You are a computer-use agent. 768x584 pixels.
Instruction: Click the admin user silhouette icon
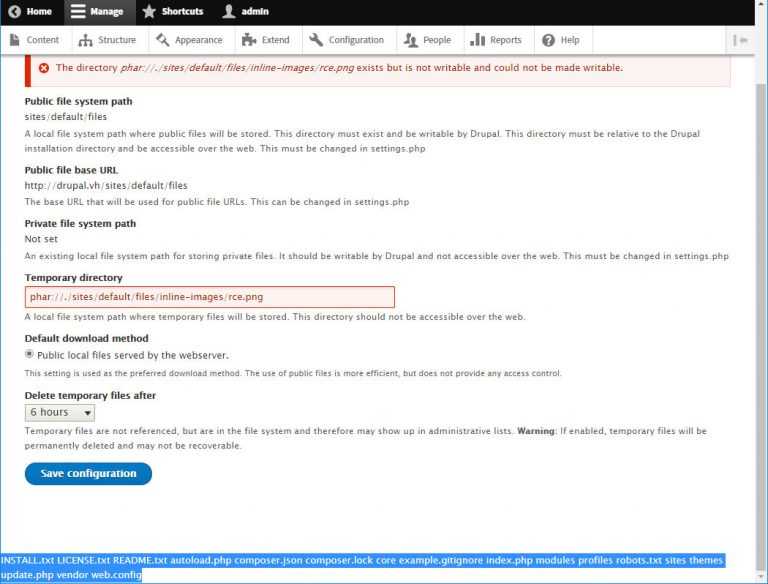[x=228, y=11]
